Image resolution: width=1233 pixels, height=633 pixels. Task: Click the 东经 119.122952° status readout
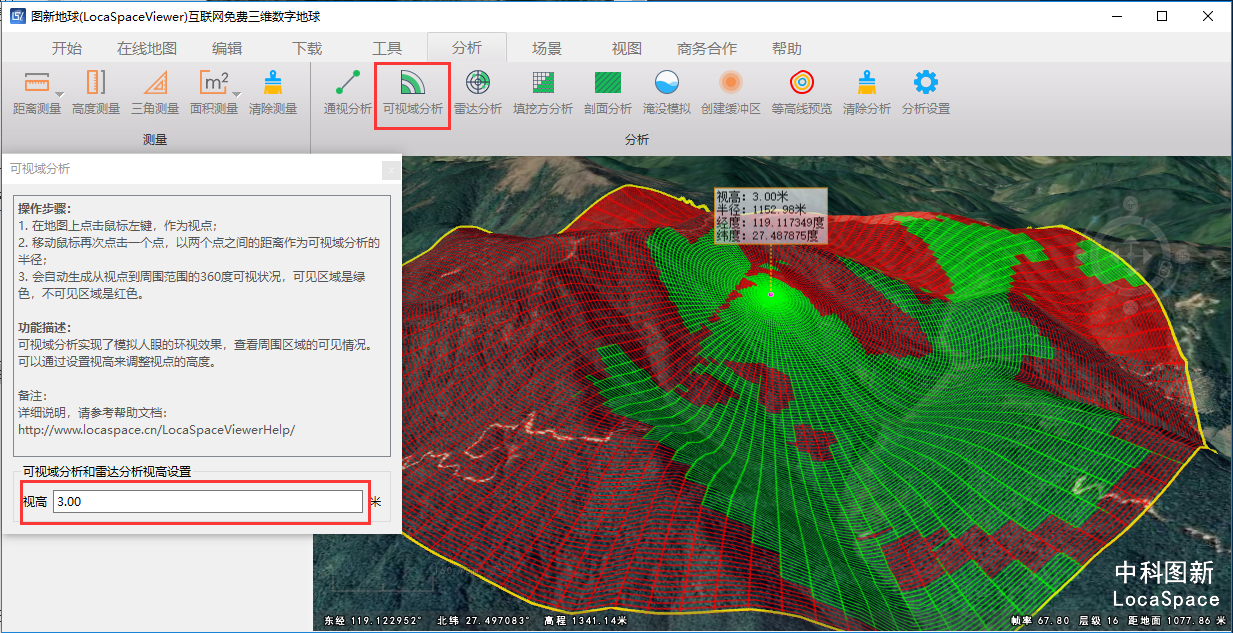373,621
